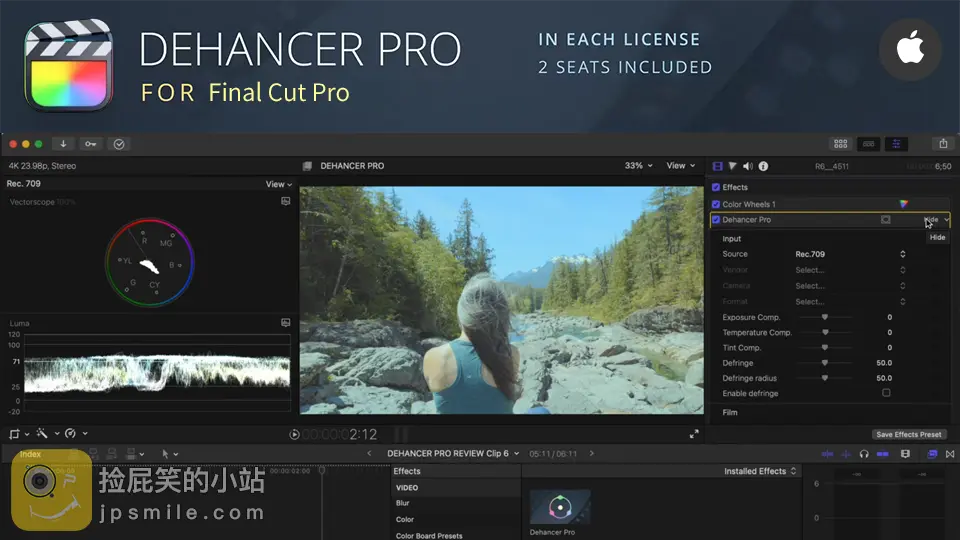Image resolution: width=960 pixels, height=540 pixels.
Task: Toggle the Effects browser icon in timeline toolbar
Action: [932, 454]
